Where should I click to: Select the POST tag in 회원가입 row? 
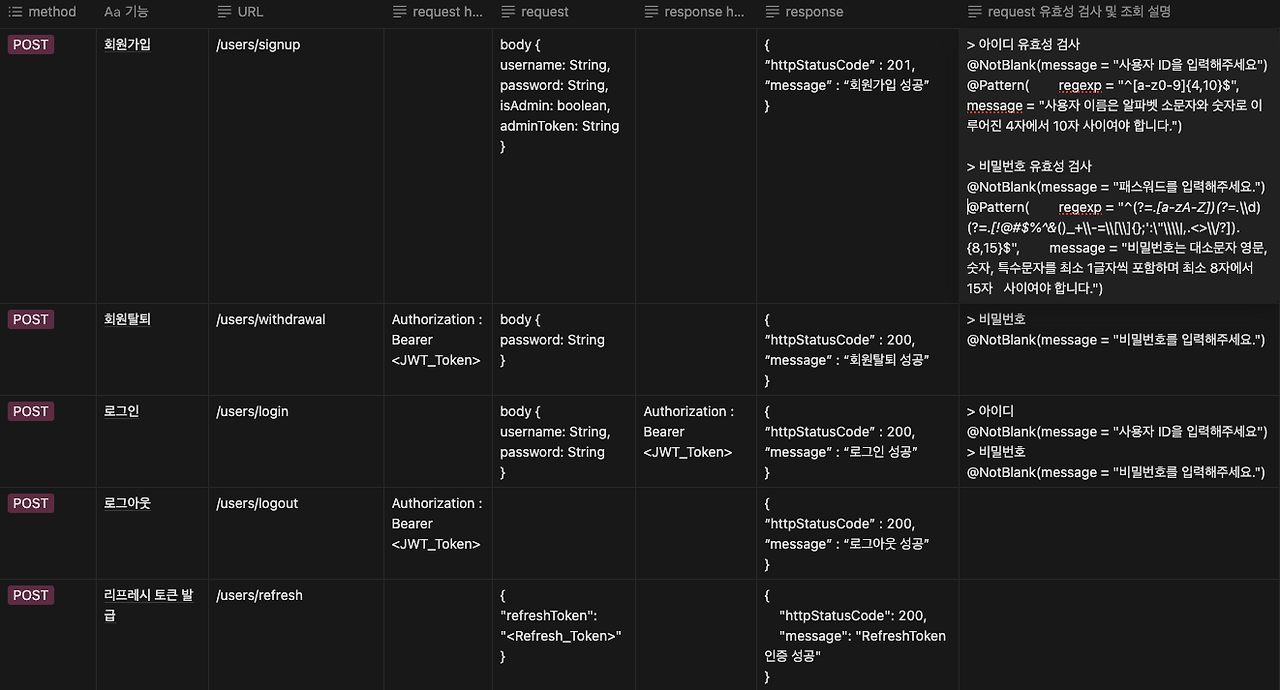(30, 45)
